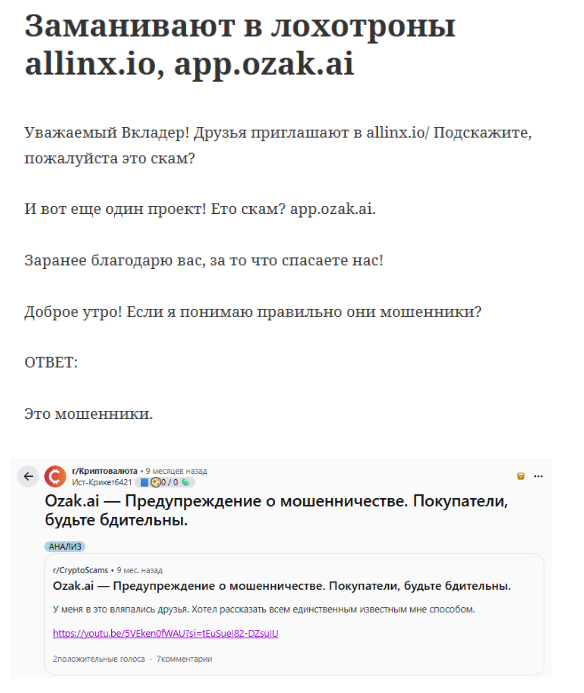Select the АНАЛИЗ flair tag
Screen dimensions: 584x693
click(65, 547)
